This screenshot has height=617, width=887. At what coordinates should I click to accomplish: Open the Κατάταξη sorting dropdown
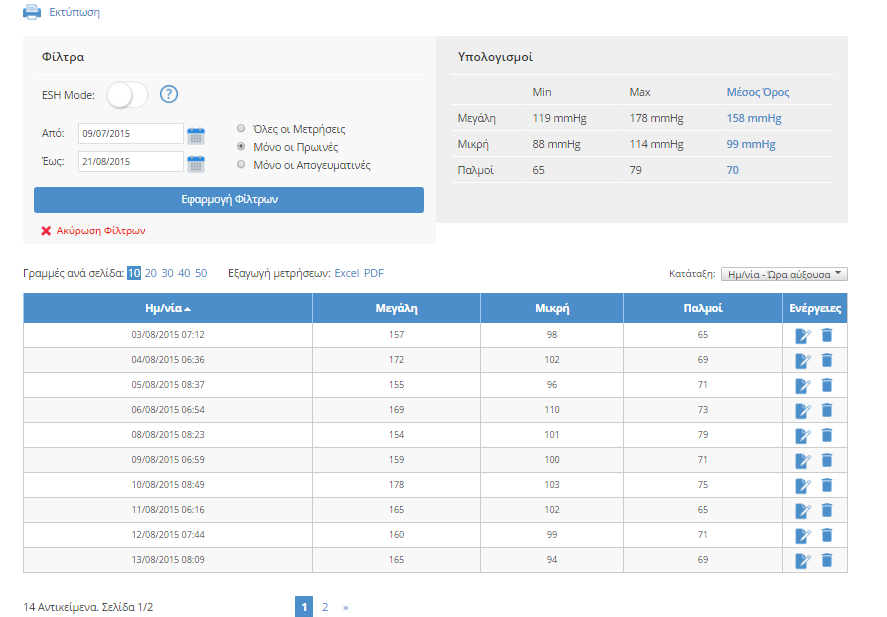[x=783, y=274]
